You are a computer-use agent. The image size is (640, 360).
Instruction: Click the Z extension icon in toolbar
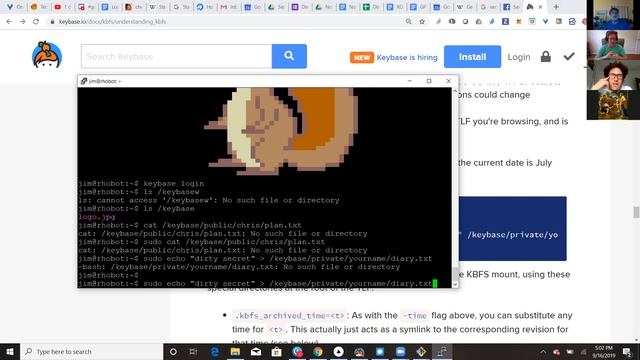pyautogui.click(x=505, y=22)
